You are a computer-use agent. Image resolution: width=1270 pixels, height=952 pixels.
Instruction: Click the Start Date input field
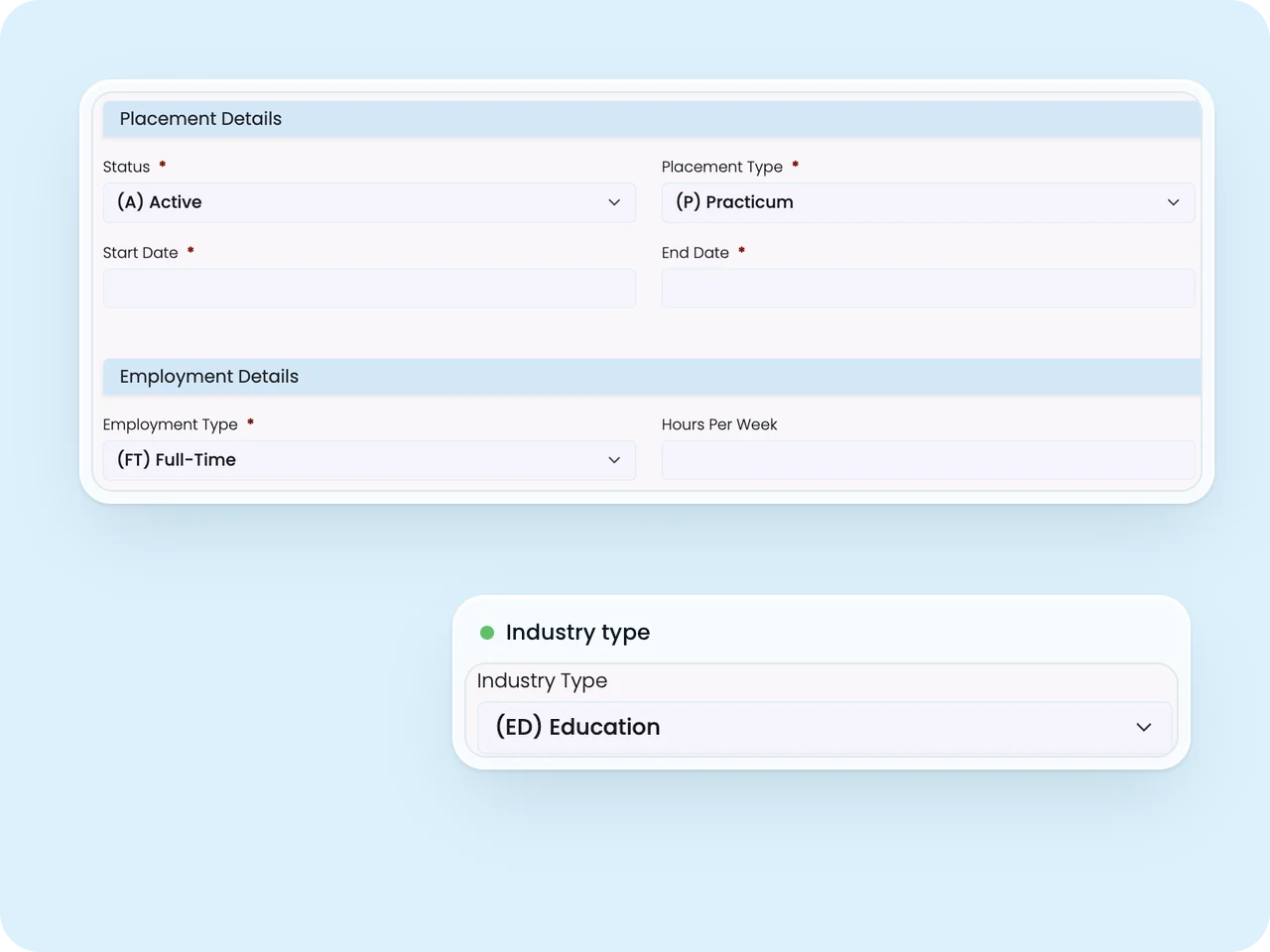[x=369, y=289]
